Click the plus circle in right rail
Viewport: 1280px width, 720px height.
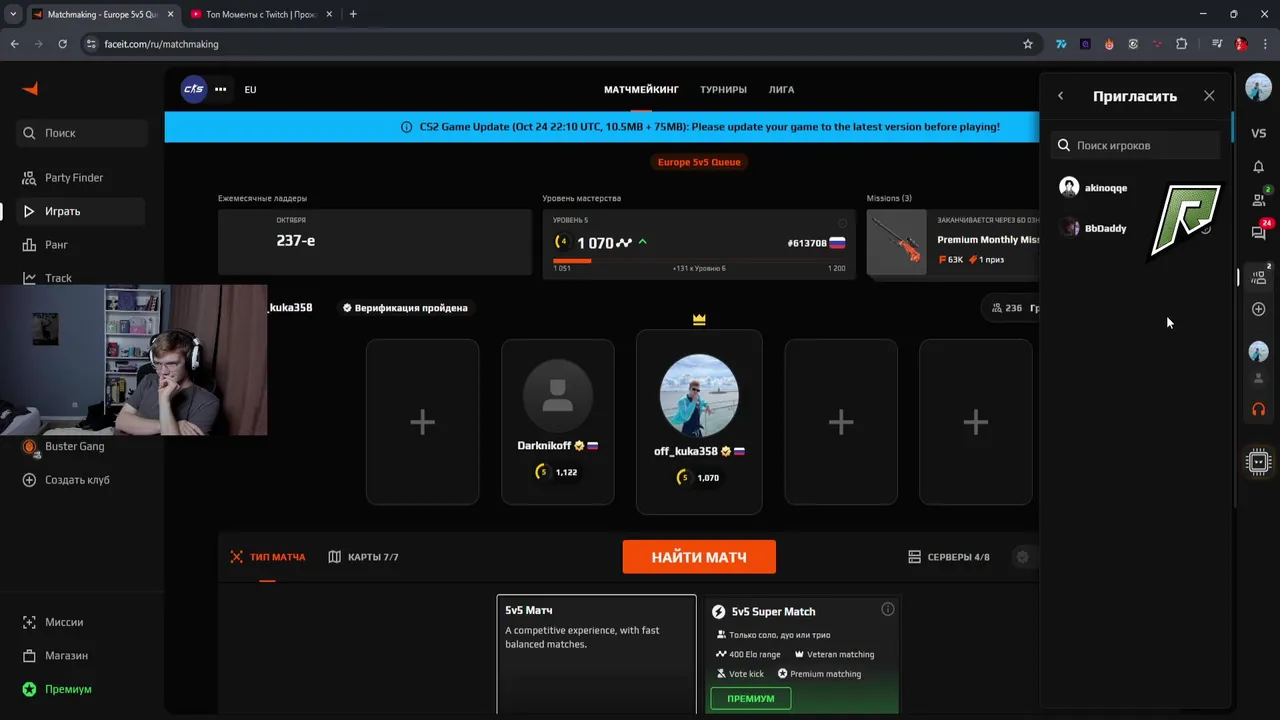[1259, 309]
